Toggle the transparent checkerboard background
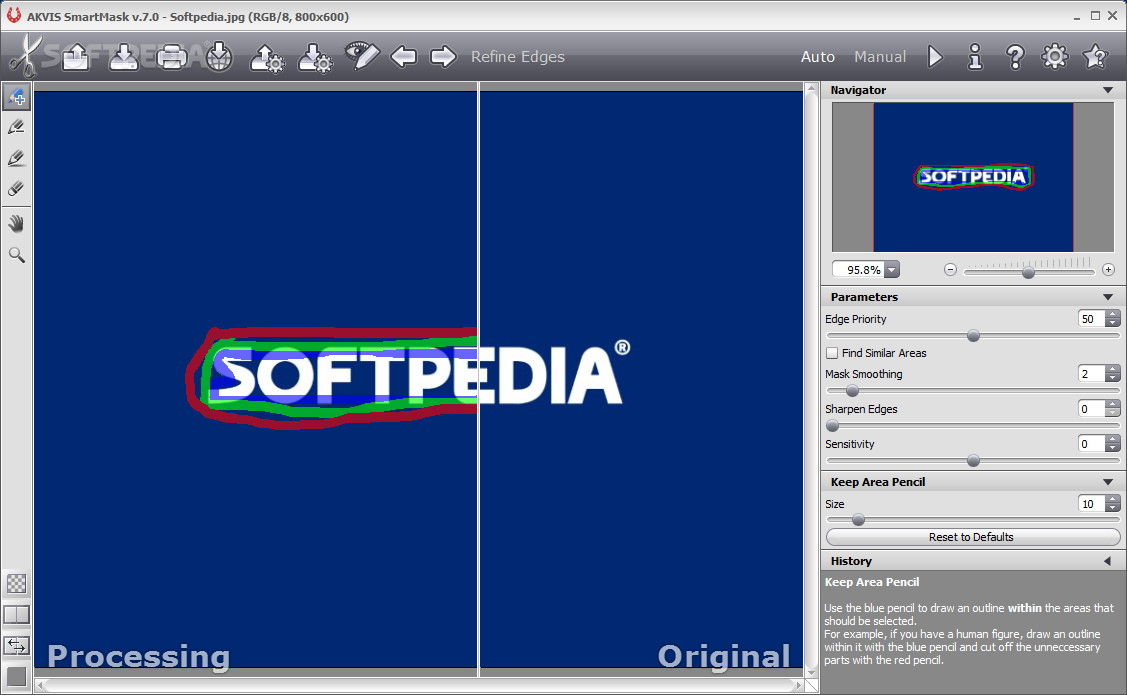Viewport: 1127px width, 695px height. click(x=17, y=584)
